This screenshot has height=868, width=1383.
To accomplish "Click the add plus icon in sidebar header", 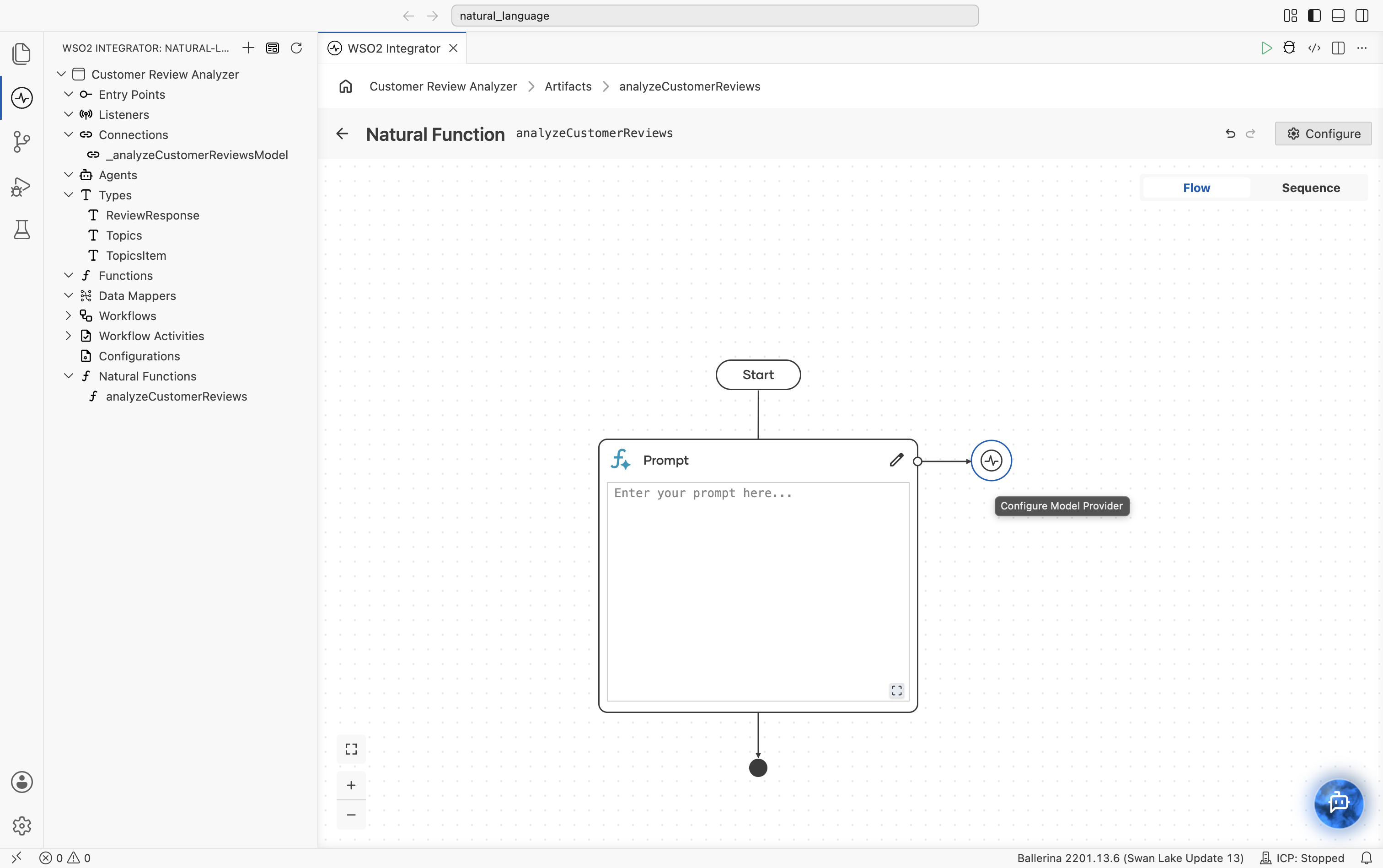I will click(x=248, y=48).
